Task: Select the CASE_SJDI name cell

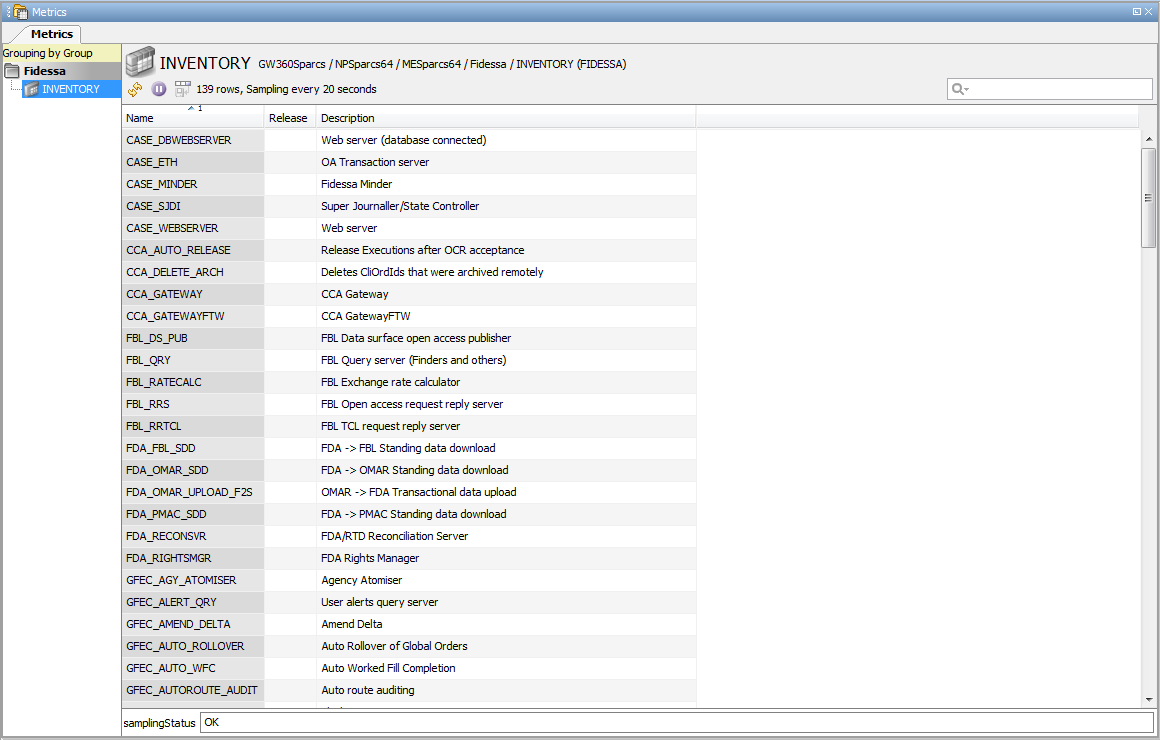Action: 192,206
